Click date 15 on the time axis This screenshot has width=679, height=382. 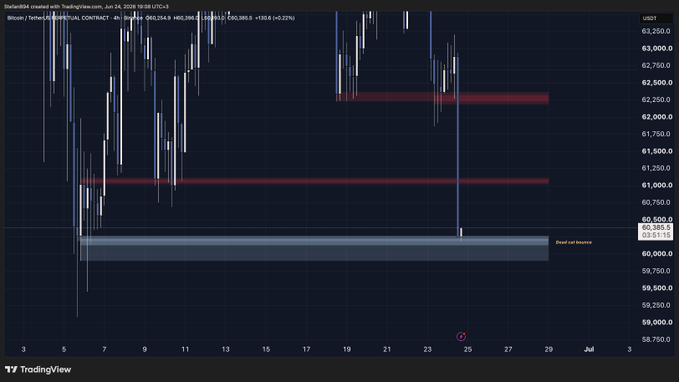[x=266, y=349]
